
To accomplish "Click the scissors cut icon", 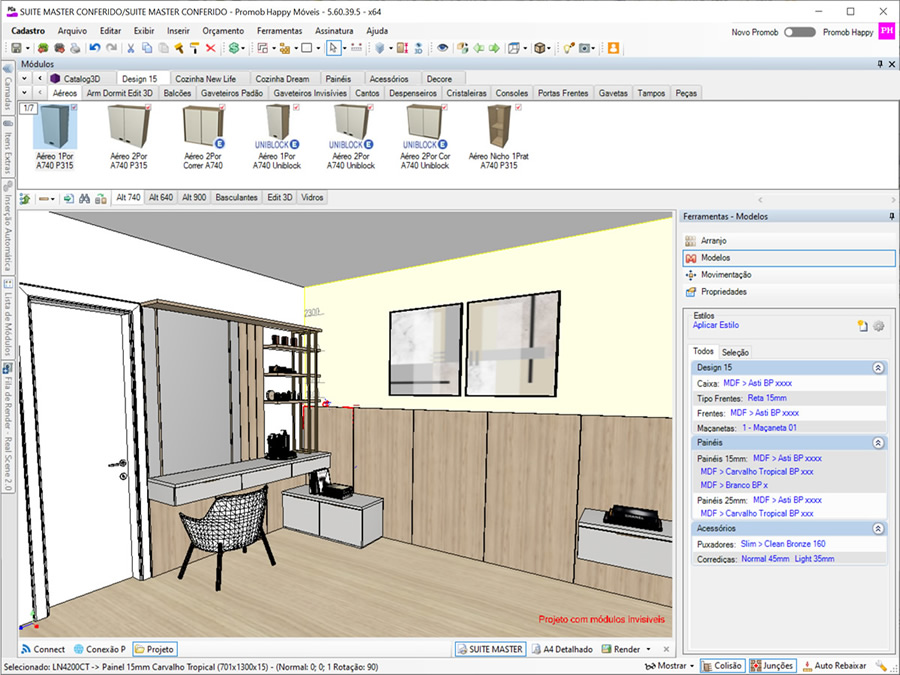I will [130, 48].
